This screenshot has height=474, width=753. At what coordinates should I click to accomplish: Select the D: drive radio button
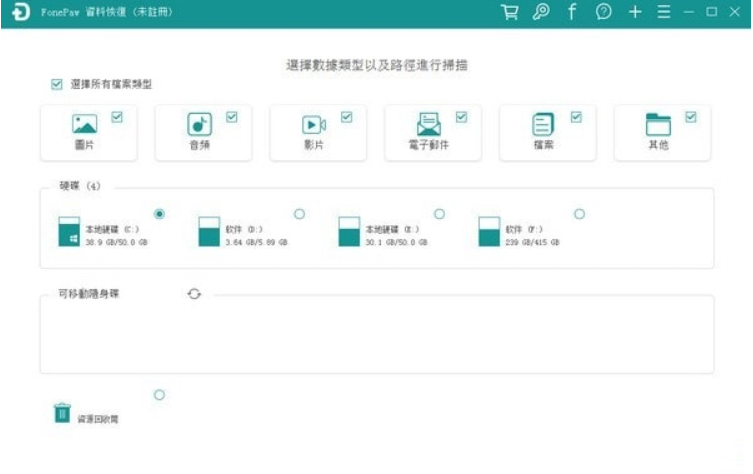pos(299,214)
